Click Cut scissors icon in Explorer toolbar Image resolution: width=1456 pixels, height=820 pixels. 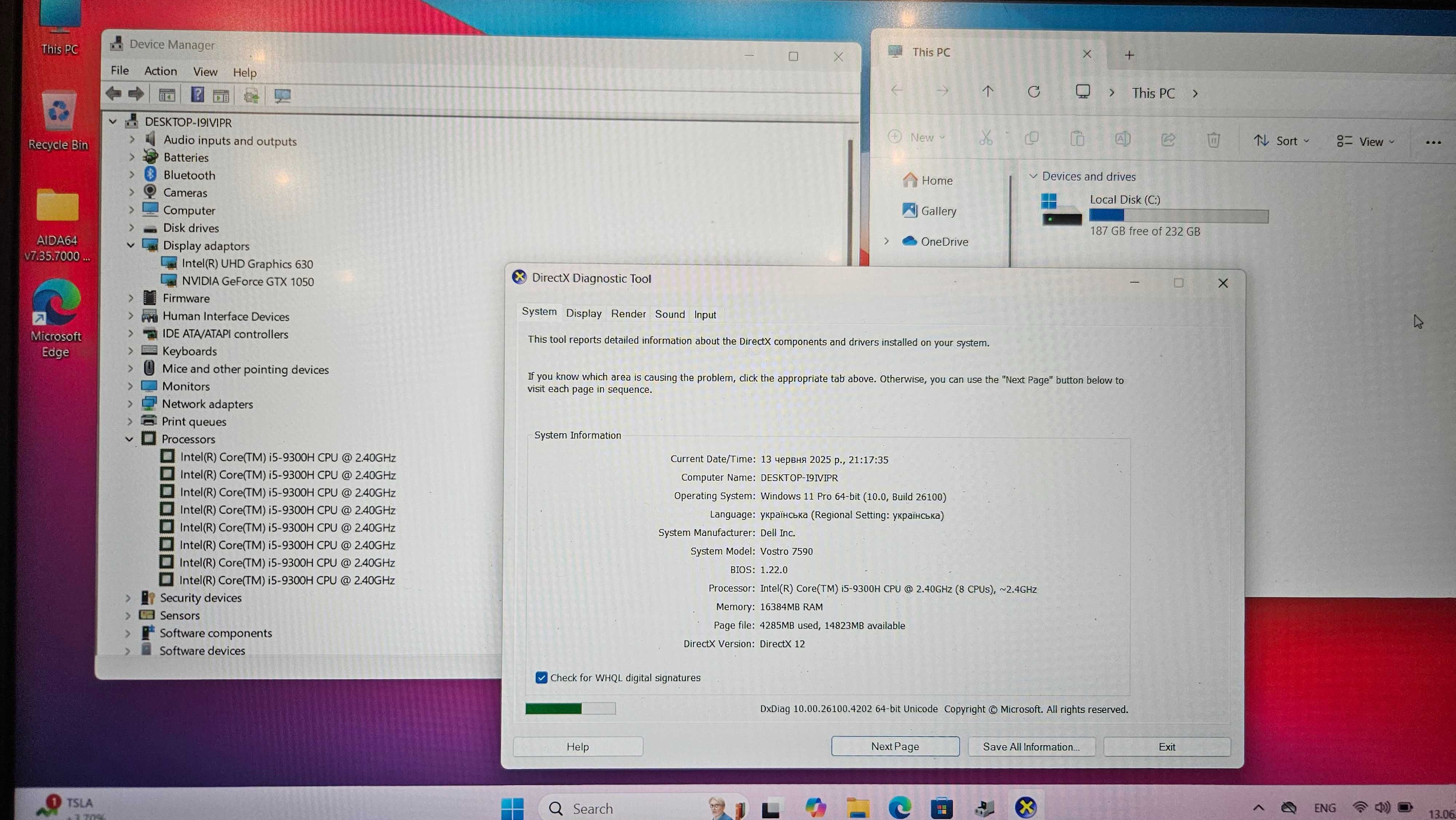click(986, 138)
